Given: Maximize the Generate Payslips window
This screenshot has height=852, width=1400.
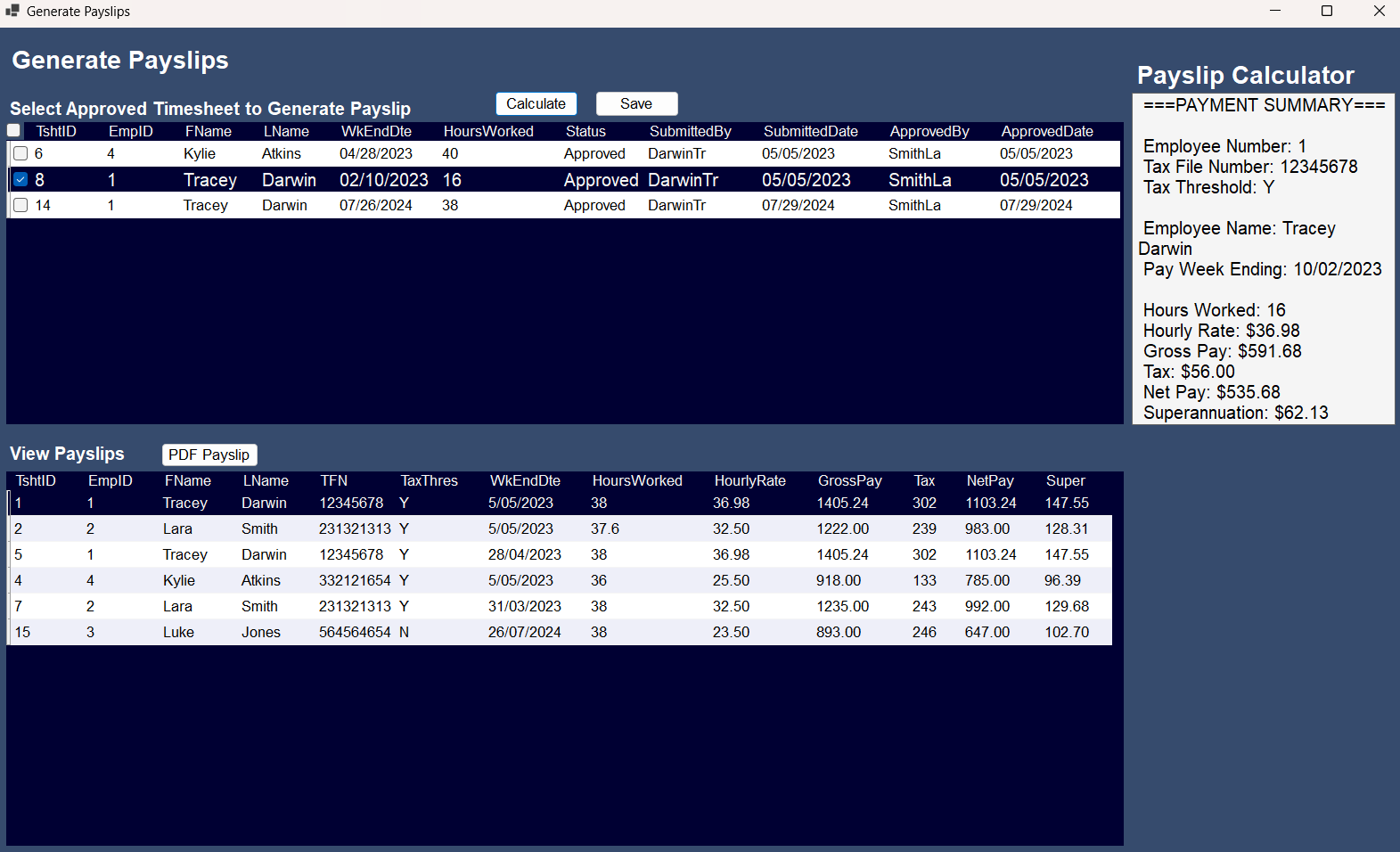Looking at the screenshot, I should 1326,12.
